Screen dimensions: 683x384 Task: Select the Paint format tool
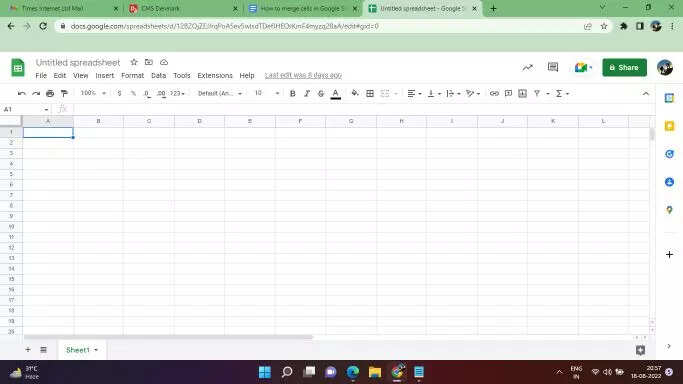point(64,94)
